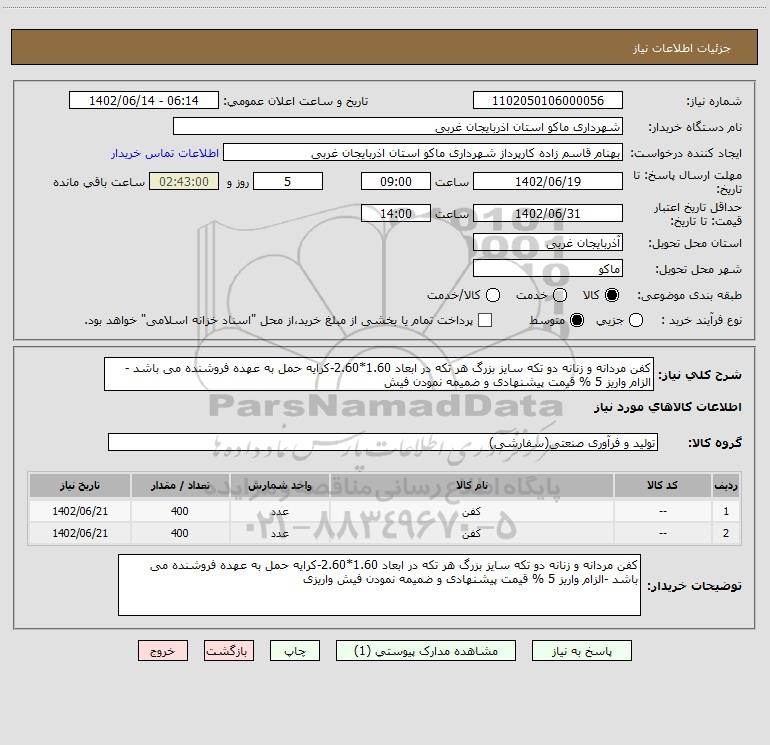Click the چاپ print button
The height and width of the screenshot is (745, 770).
tap(295, 651)
